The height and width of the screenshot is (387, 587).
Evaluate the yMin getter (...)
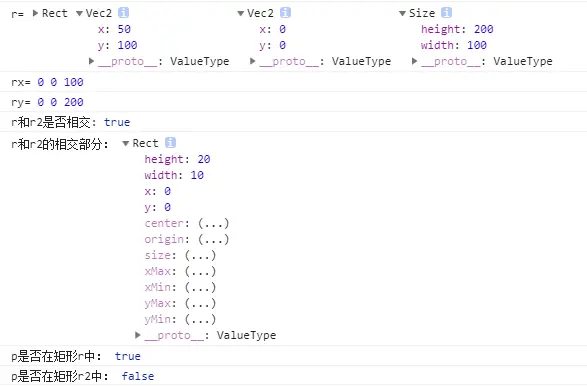tap(200, 319)
